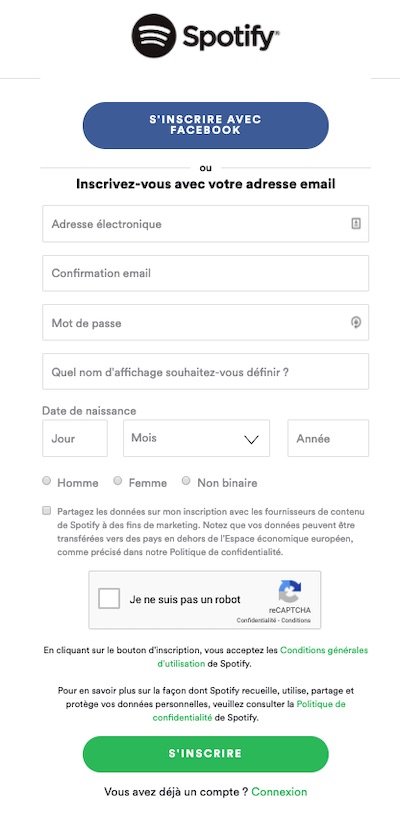Viewport: 400px width, 813px height.
Task: Select the Non binaire radio button
Action: [186, 481]
